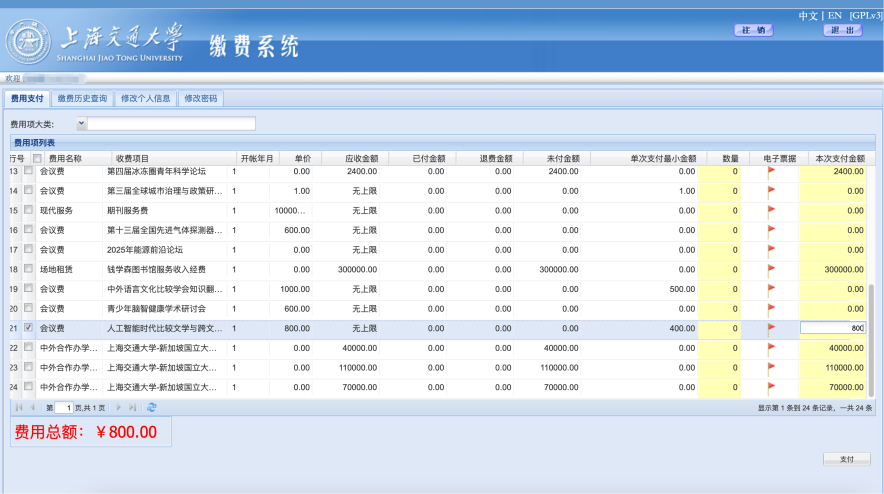Click the next page arrow
This screenshot has height=494, width=884.
point(119,407)
